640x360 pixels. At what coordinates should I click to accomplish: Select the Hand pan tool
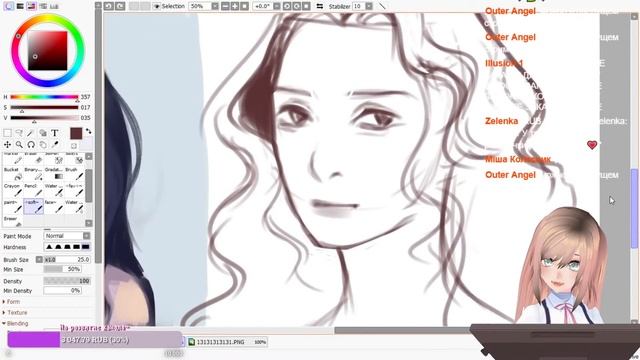click(43, 144)
